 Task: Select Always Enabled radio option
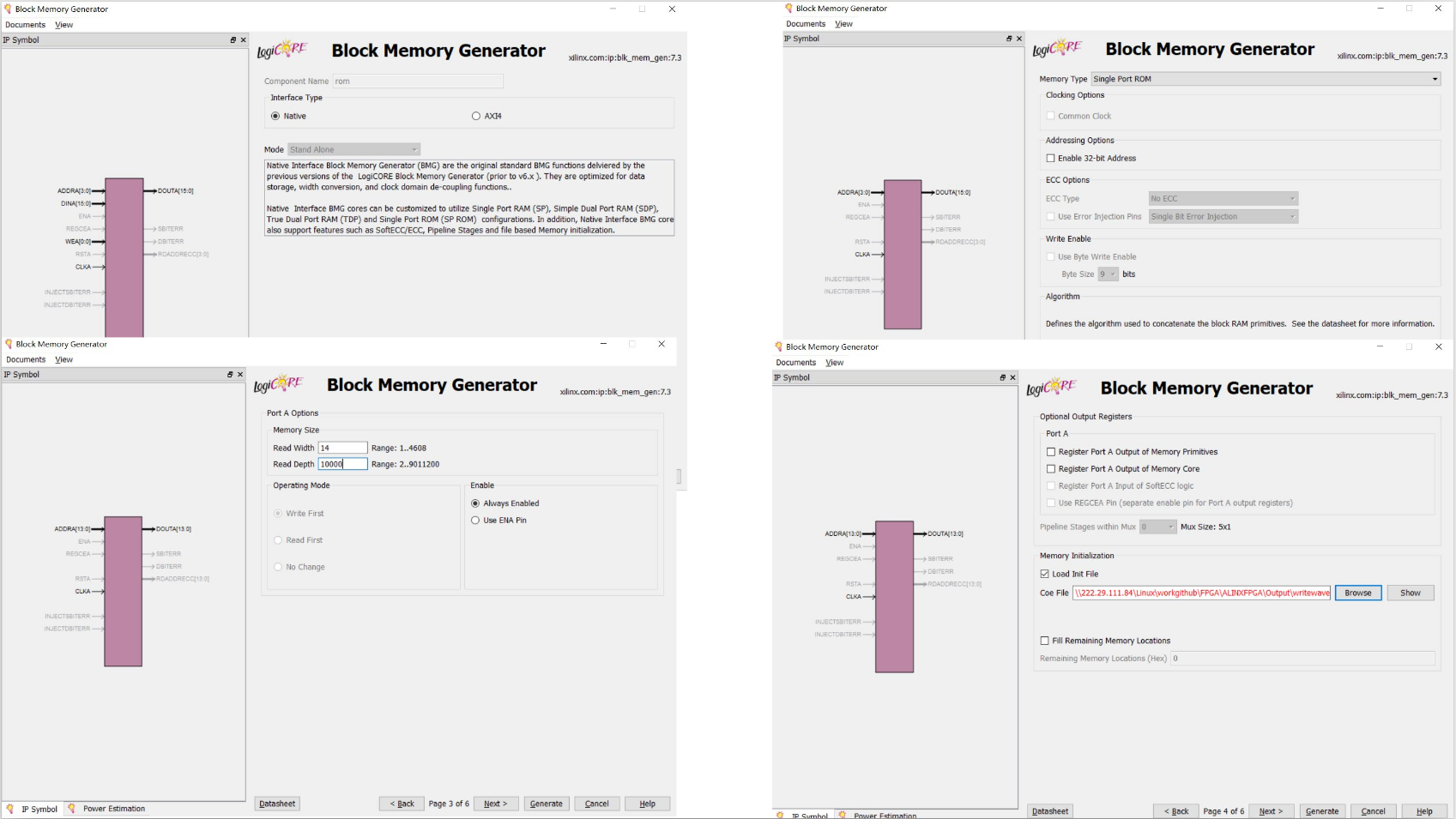(475, 503)
